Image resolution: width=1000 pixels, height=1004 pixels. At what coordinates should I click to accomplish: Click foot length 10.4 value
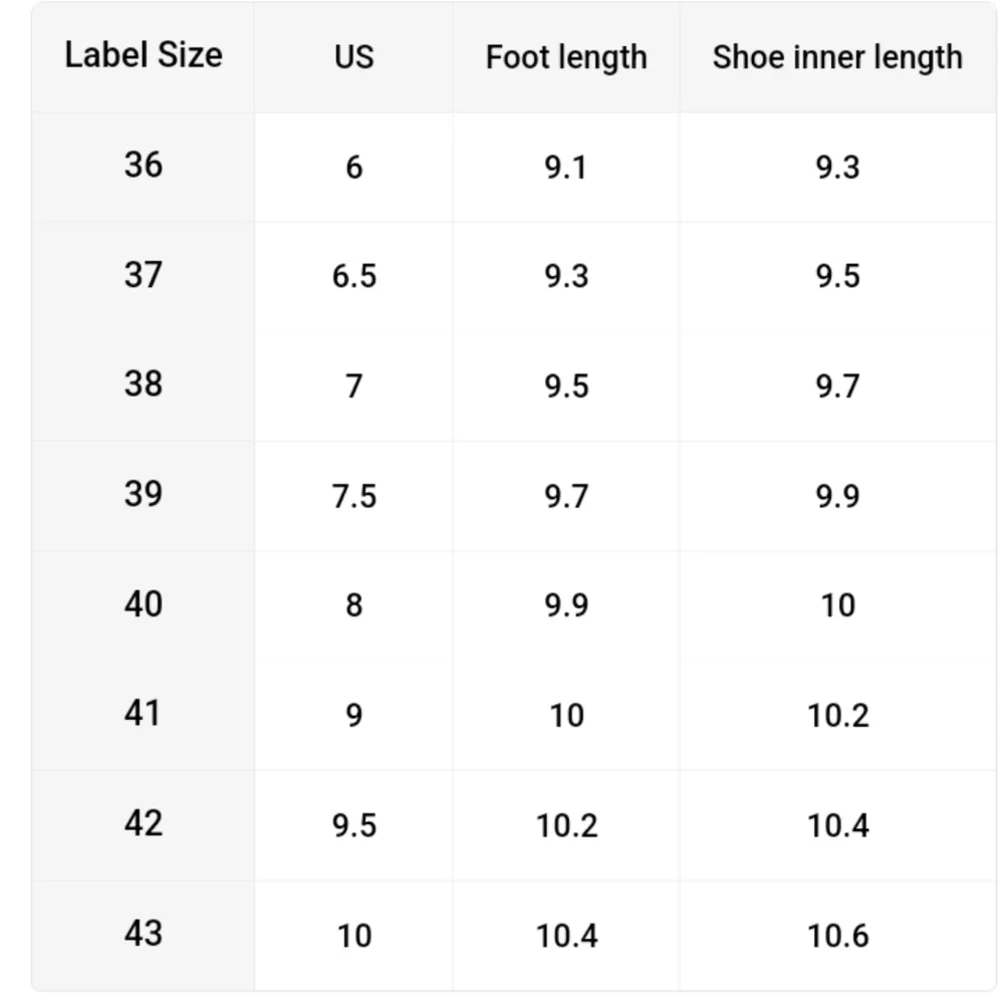(x=567, y=936)
